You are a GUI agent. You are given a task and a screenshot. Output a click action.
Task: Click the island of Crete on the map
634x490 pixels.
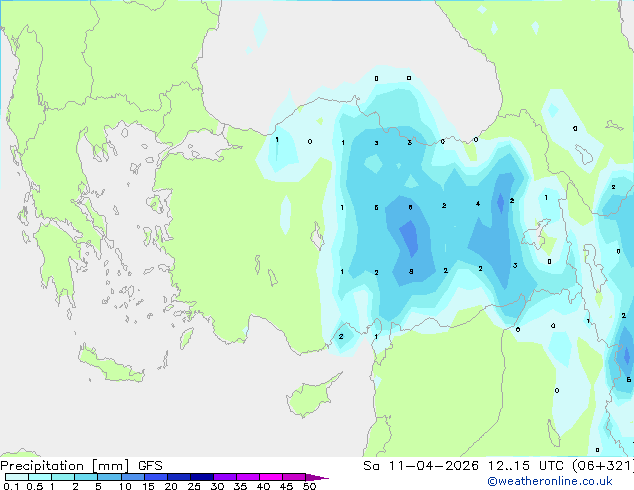pyautogui.click(x=111, y=365)
